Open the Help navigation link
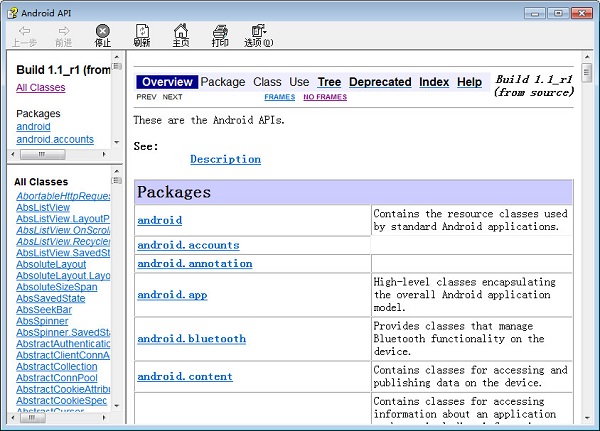The width and height of the screenshot is (600, 431). (x=469, y=82)
